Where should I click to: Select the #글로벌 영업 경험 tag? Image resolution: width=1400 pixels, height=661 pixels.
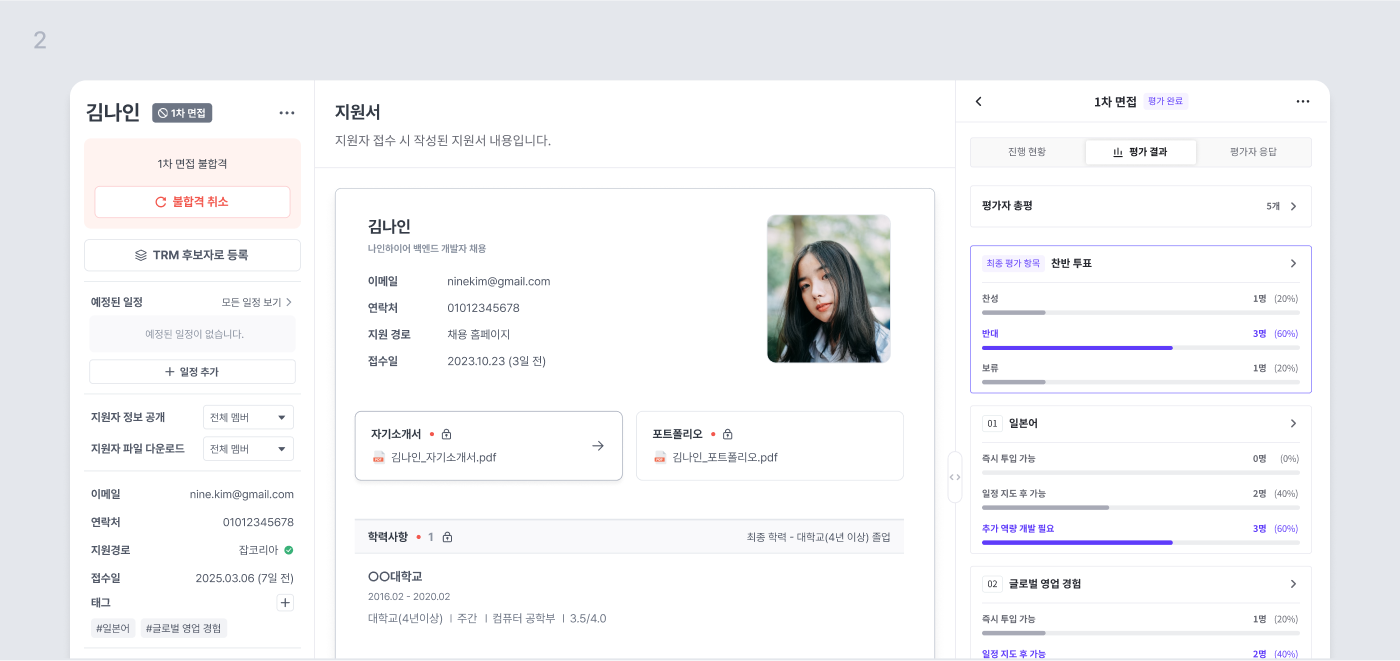184,628
